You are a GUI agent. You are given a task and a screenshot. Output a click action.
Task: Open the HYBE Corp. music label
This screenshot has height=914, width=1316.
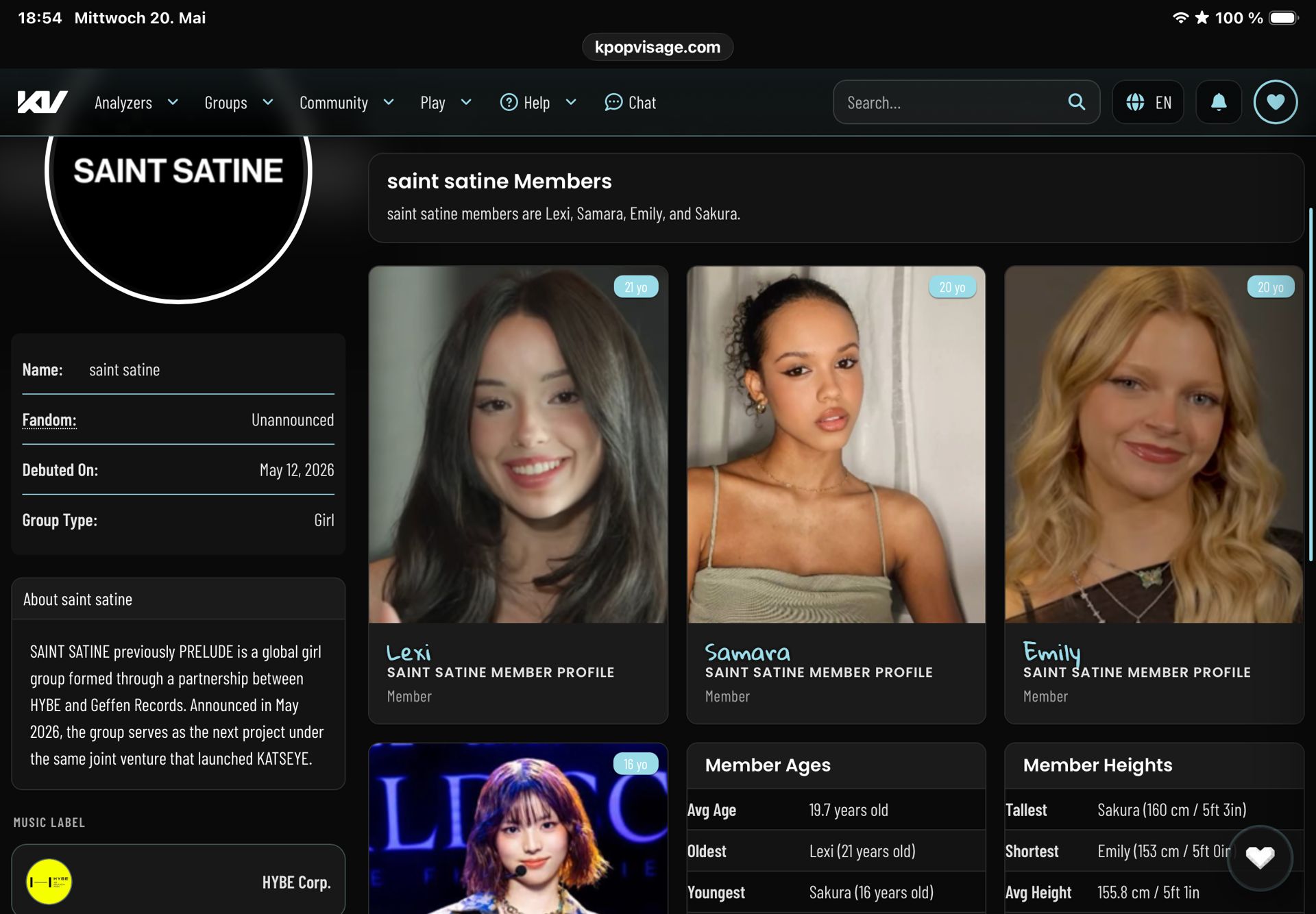178,882
